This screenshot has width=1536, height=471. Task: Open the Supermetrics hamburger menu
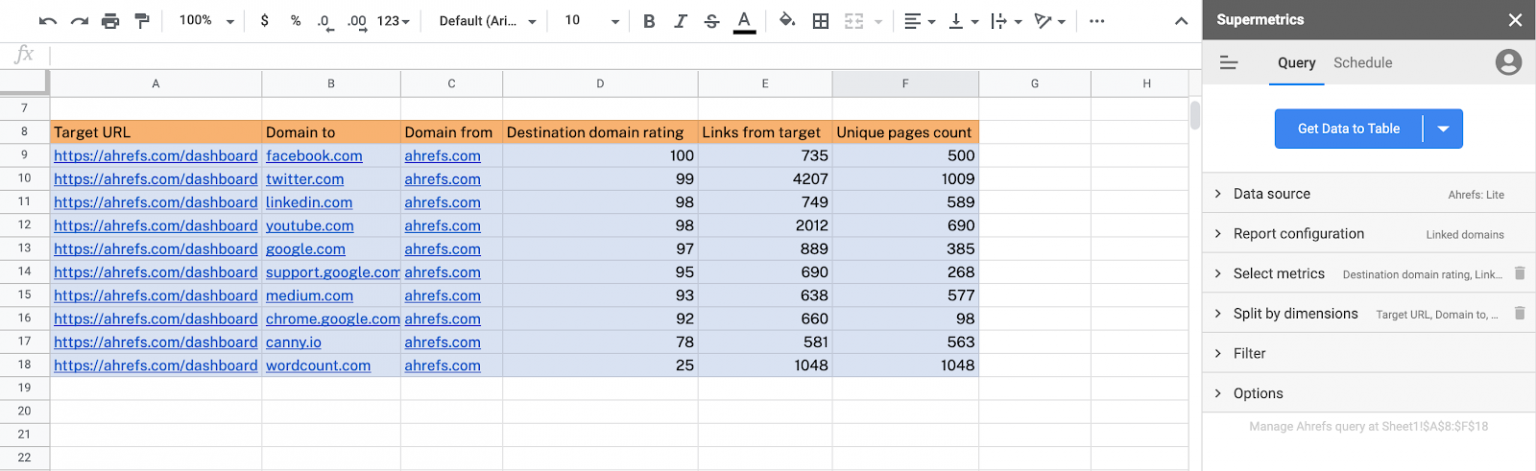(1229, 63)
